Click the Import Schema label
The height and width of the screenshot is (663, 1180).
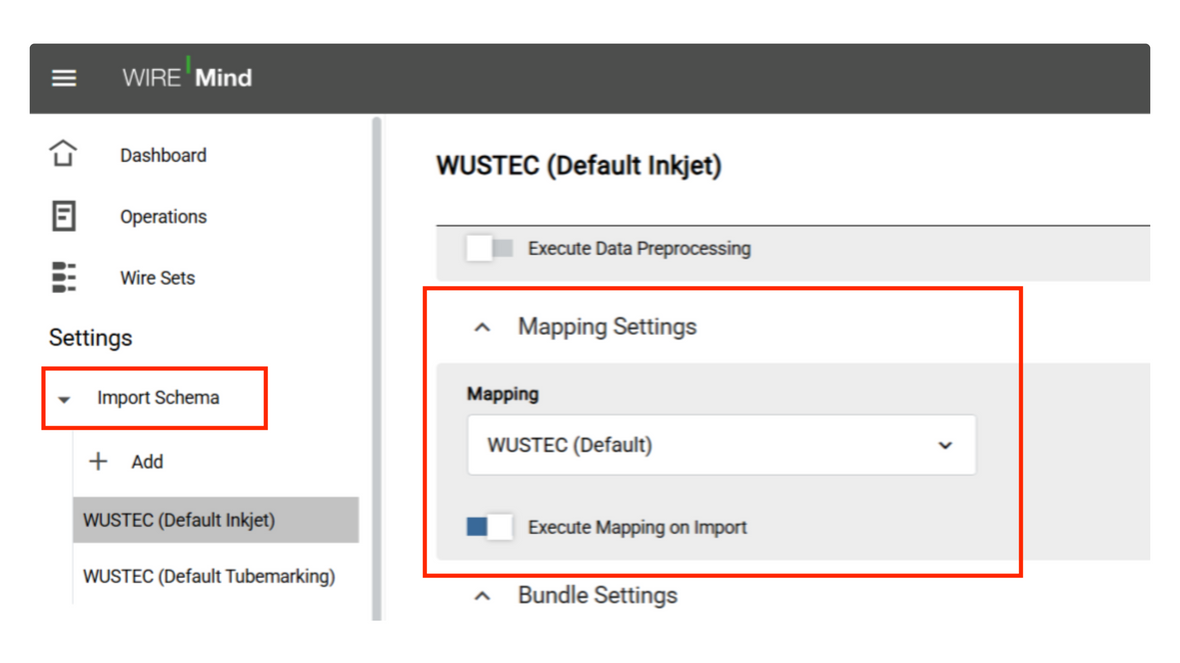click(158, 397)
